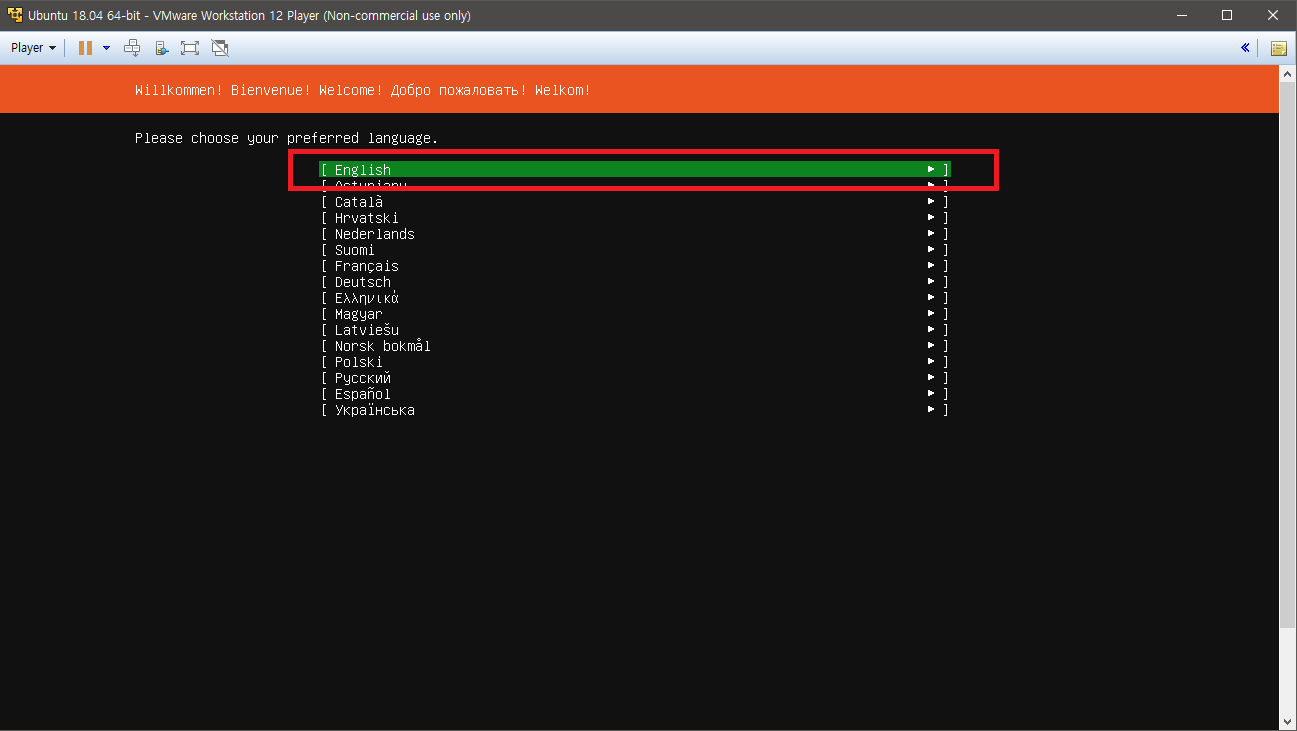This screenshot has height=731, width=1297.
Task: Minimize the VMware Player window
Action: pos(1181,15)
